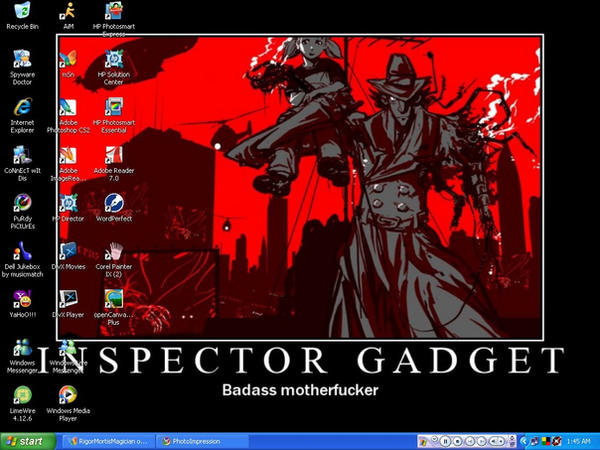
Task: Launch HP Director shortcut
Action: coord(68,208)
